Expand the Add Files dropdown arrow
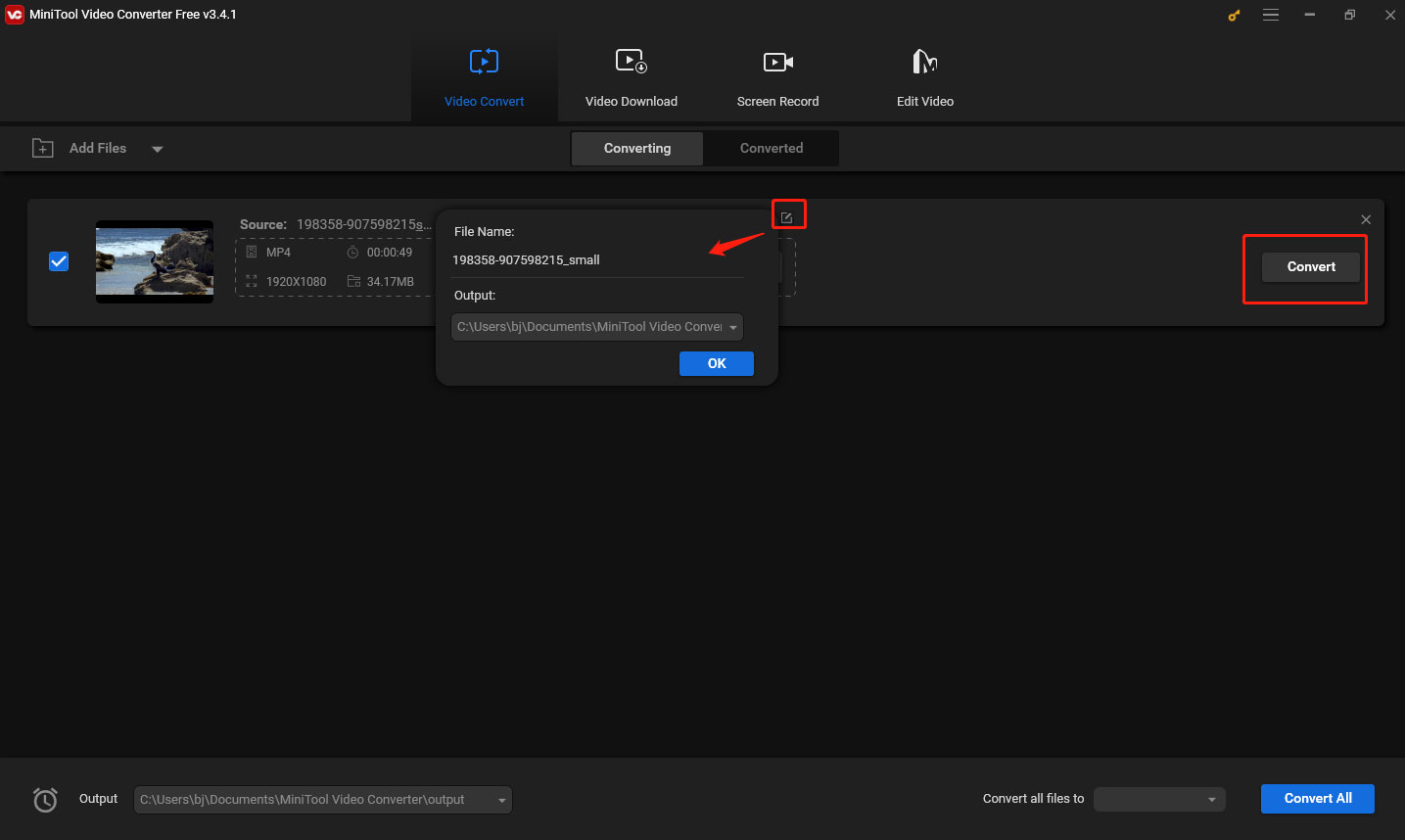 (x=158, y=150)
